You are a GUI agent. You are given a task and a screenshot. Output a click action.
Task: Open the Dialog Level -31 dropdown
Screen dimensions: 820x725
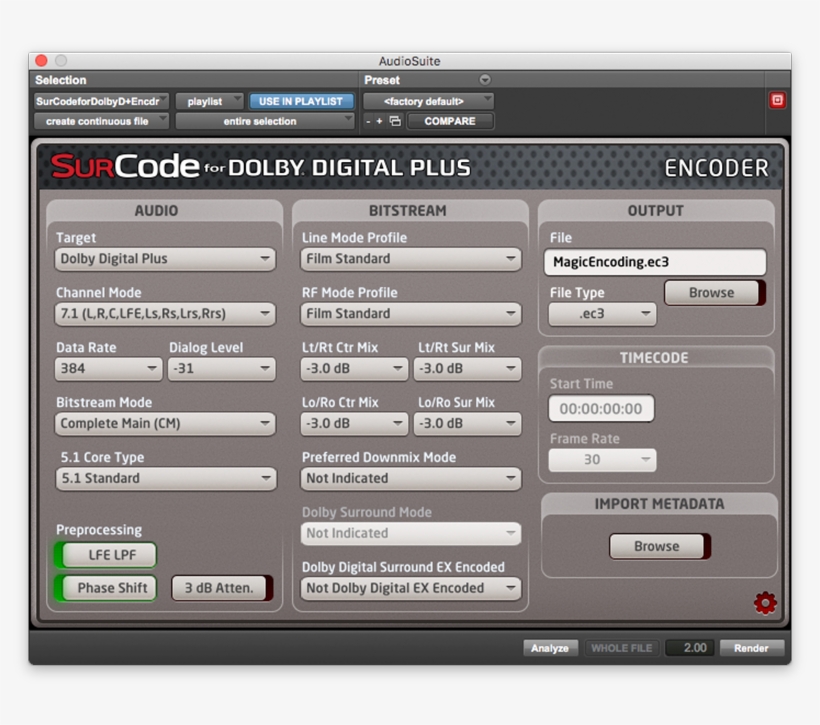[222, 369]
